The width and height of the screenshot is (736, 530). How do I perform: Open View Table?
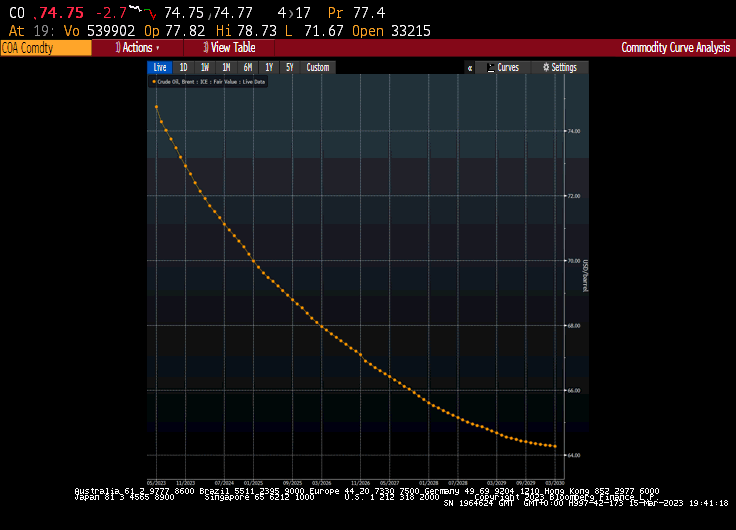(x=229, y=48)
